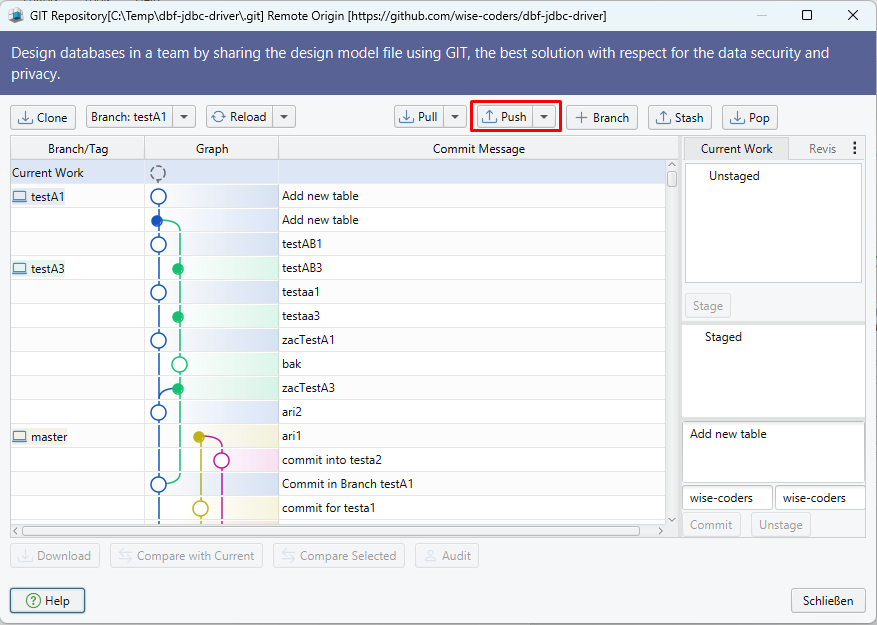Switch to the Revis tab
The image size is (877, 625).
pyautogui.click(x=822, y=149)
